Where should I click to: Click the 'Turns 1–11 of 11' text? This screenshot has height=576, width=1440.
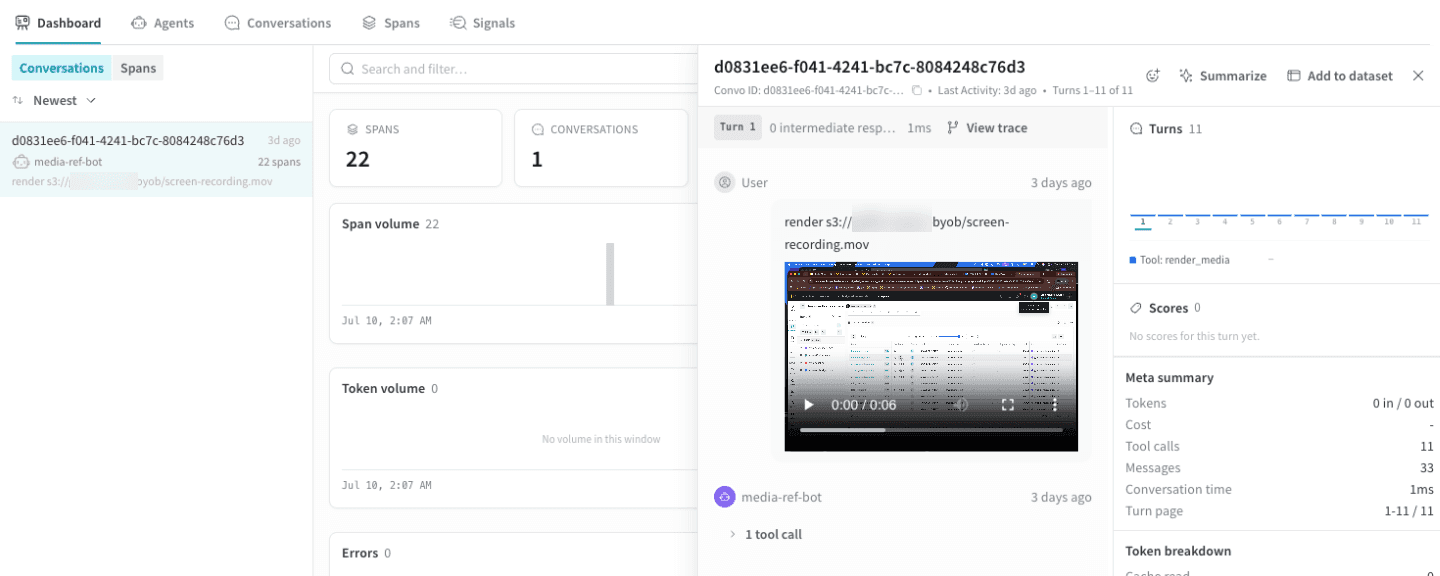1093,90
